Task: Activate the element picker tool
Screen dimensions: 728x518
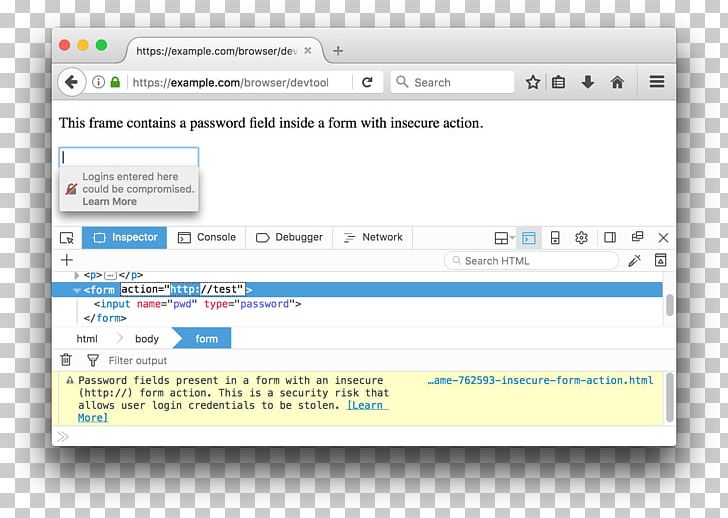Action: pos(67,238)
